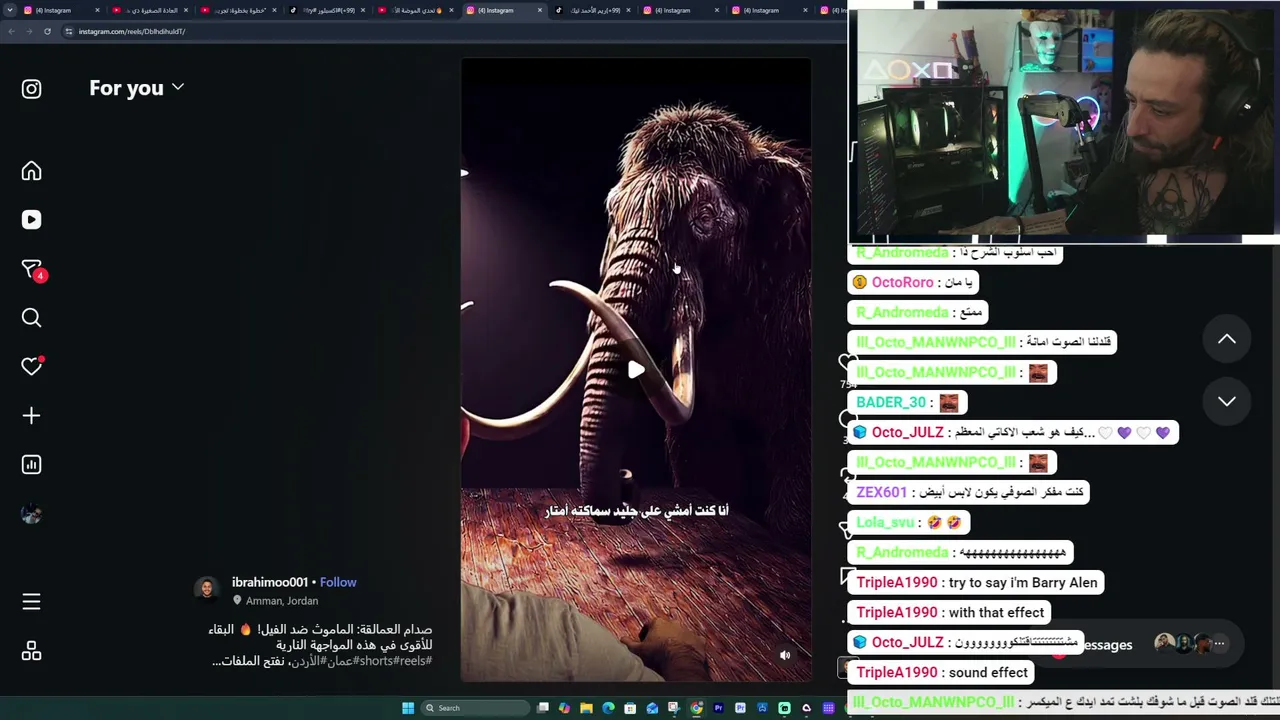Open Microsoft Edge from the taskbar
The image size is (1280, 720).
click(609, 708)
